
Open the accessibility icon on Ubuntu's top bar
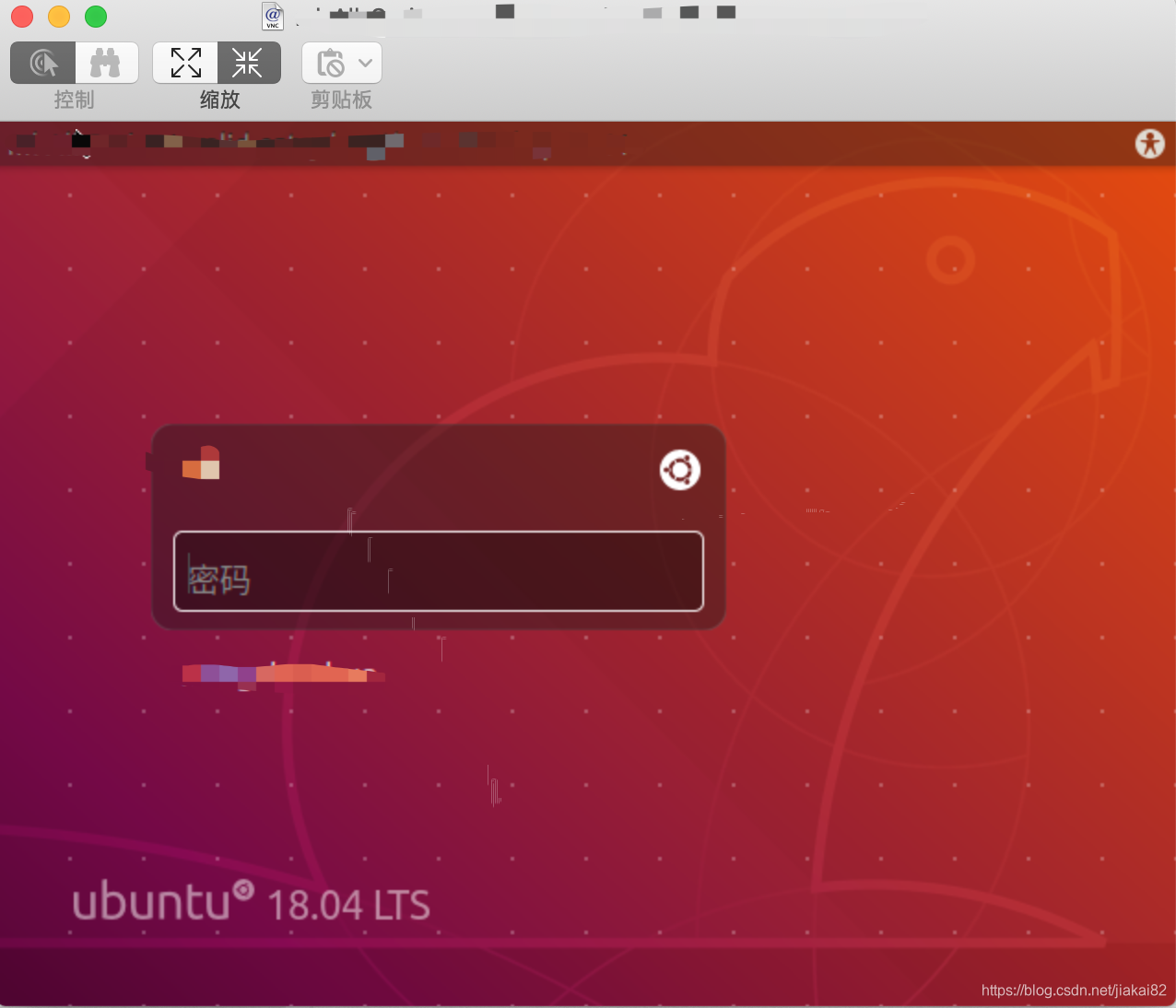click(1148, 144)
